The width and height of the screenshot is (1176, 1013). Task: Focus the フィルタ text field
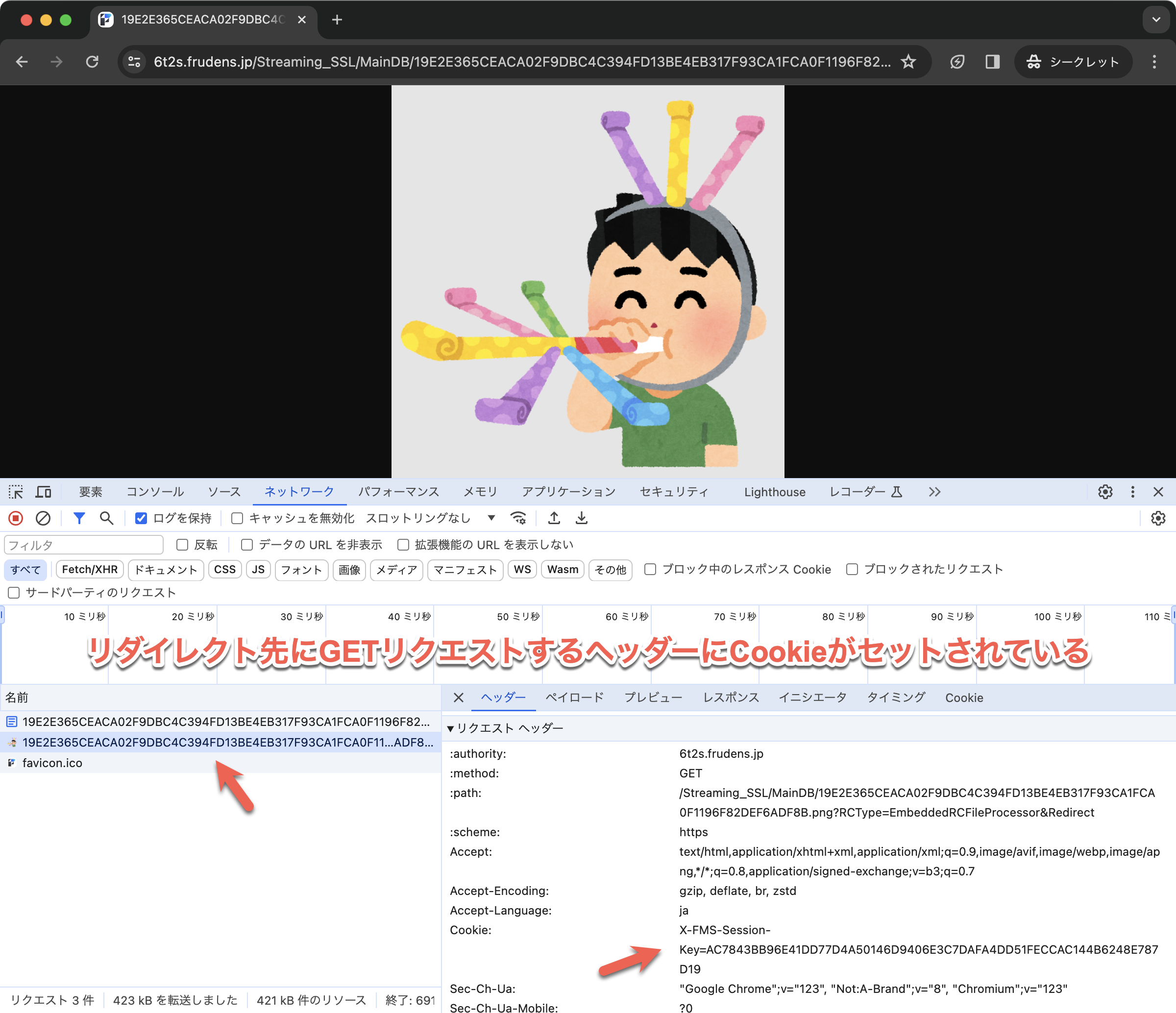tap(83, 545)
